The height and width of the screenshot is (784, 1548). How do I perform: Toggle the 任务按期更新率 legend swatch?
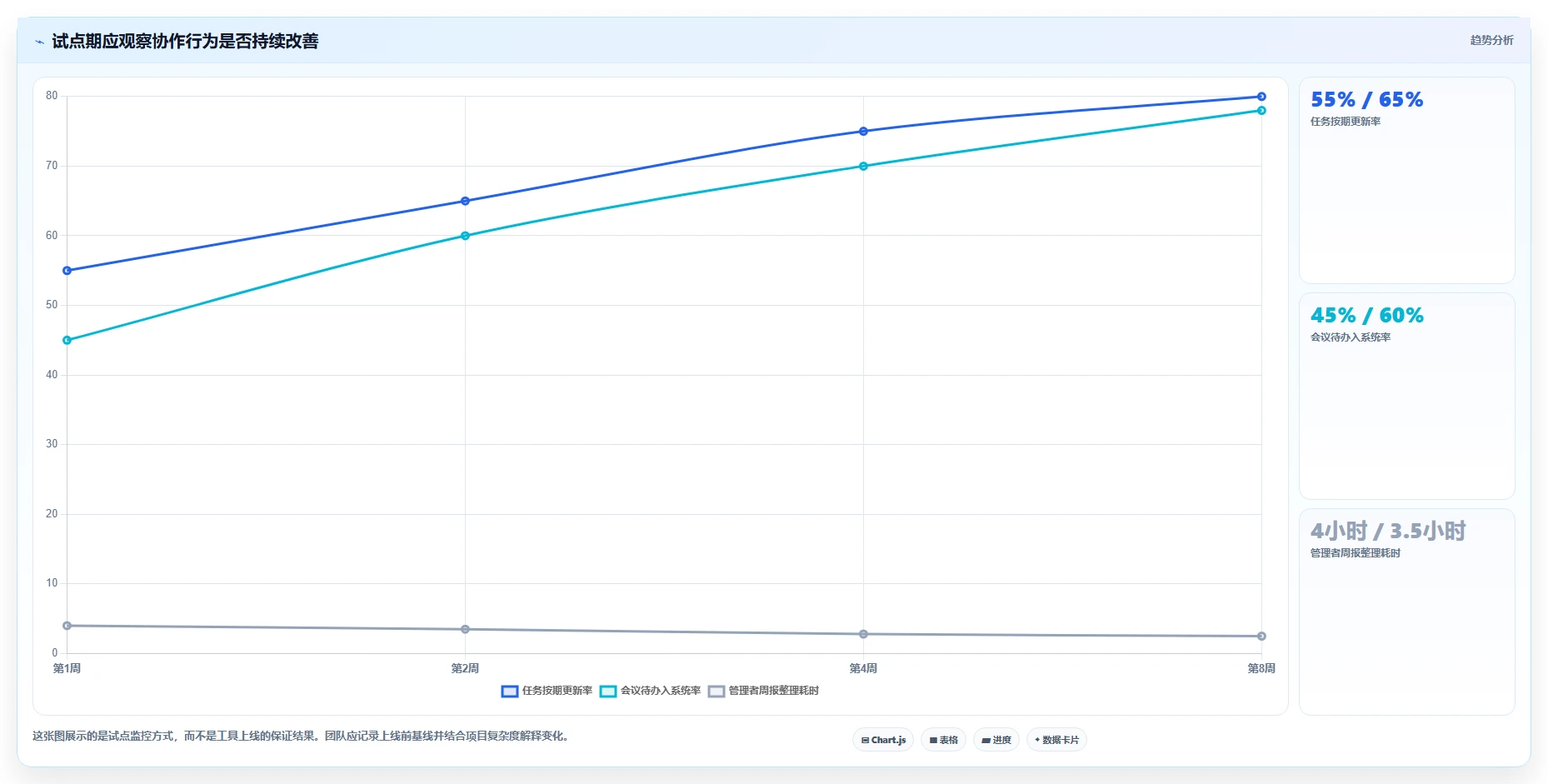pyautogui.click(x=510, y=691)
